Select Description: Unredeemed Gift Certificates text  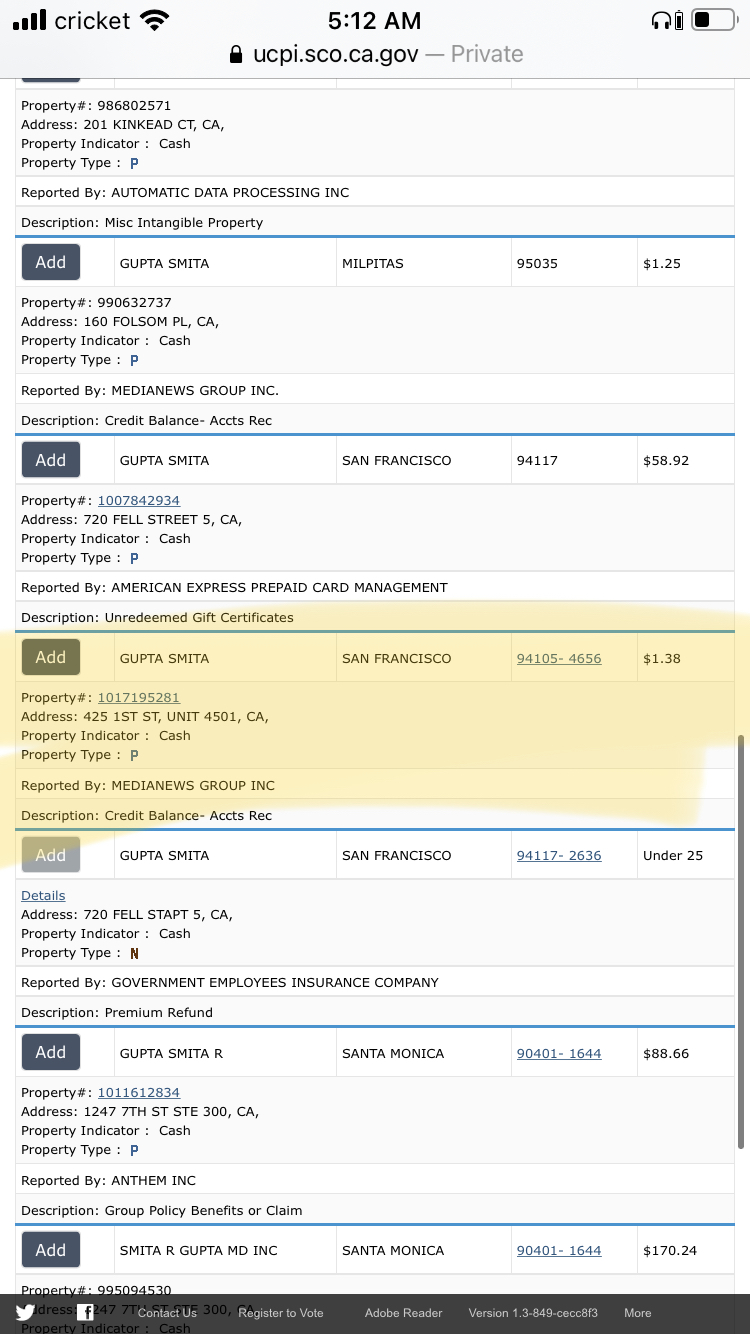click(157, 617)
